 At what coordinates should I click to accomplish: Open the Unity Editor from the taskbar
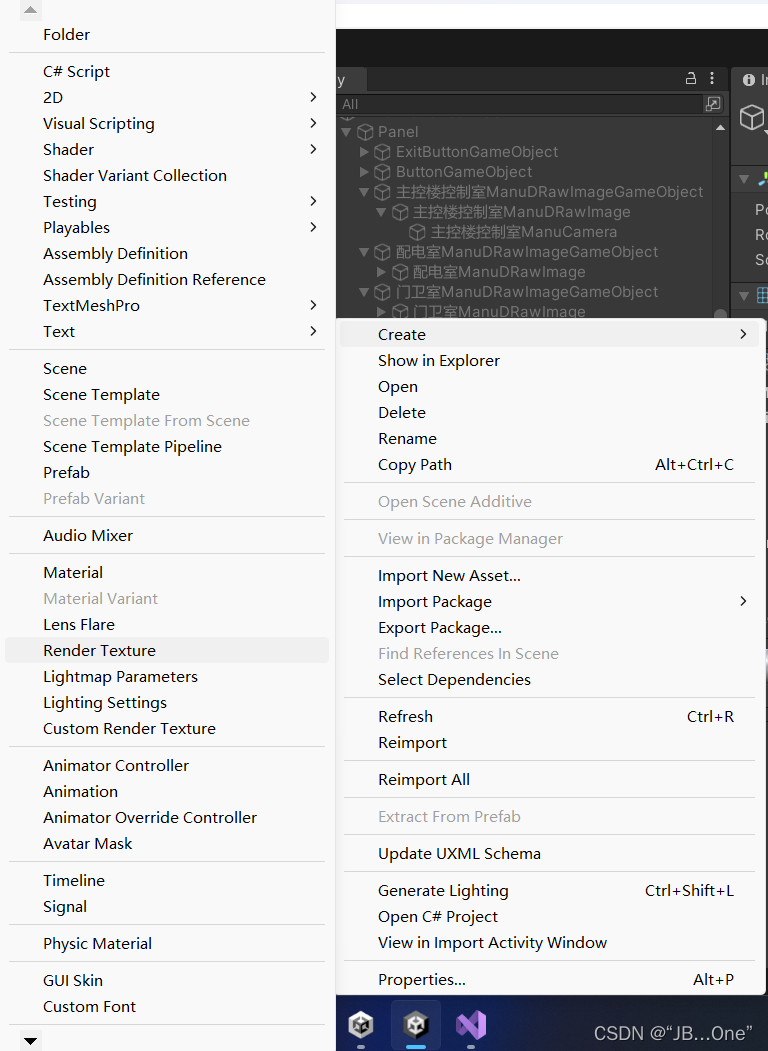tap(415, 1025)
